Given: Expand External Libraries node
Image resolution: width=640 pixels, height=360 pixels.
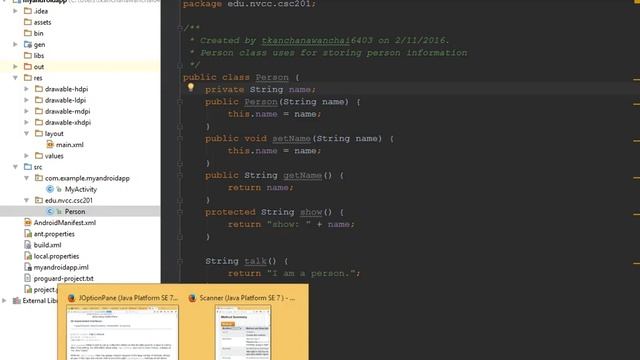Looking at the screenshot, I should pyautogui.click(x=4, y=300).
